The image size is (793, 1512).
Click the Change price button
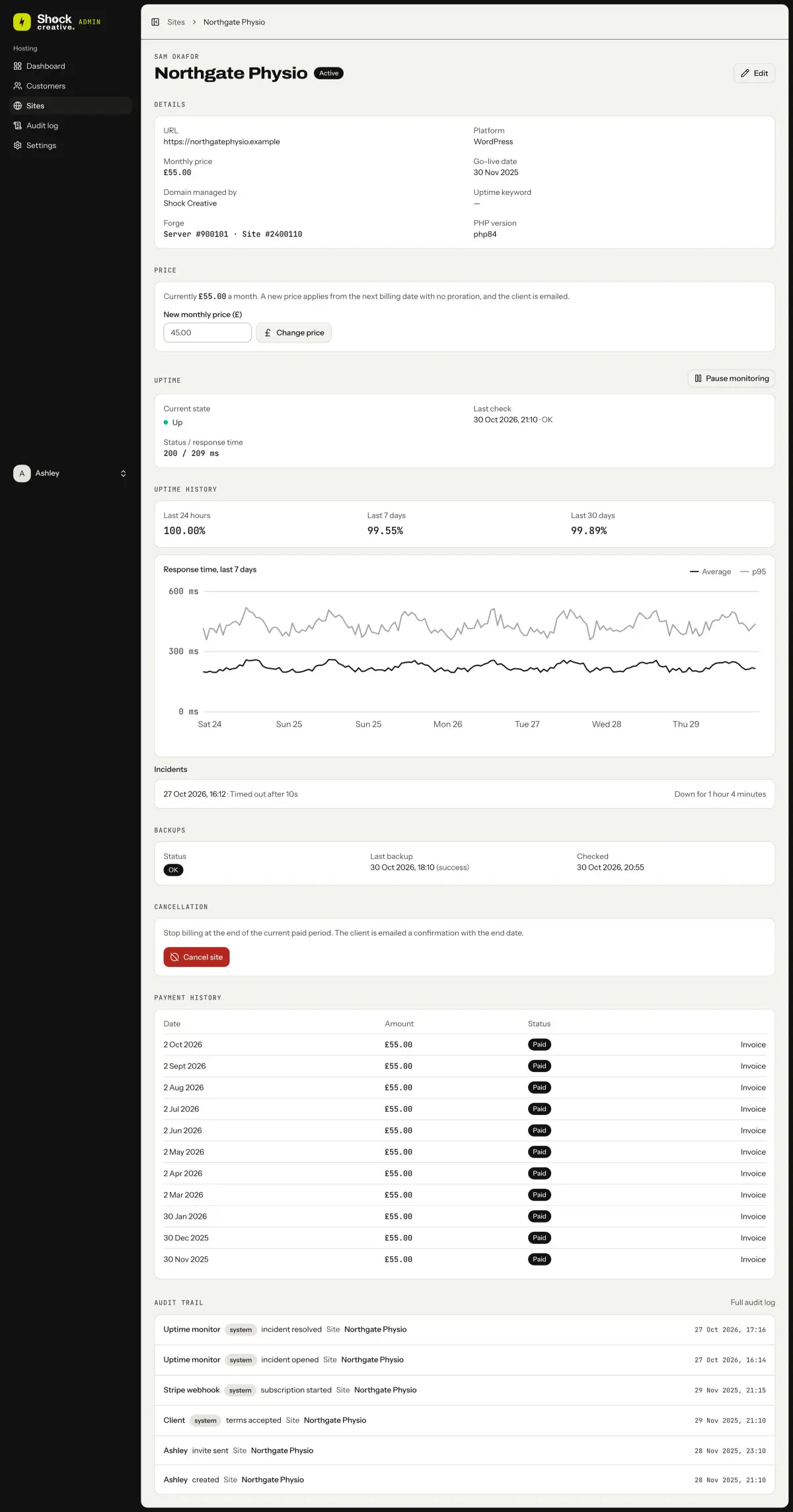click(294, 332)
